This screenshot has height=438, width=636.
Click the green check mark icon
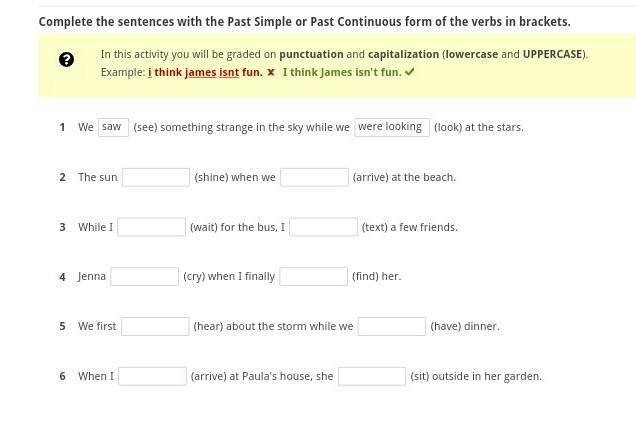coord(410,73)
